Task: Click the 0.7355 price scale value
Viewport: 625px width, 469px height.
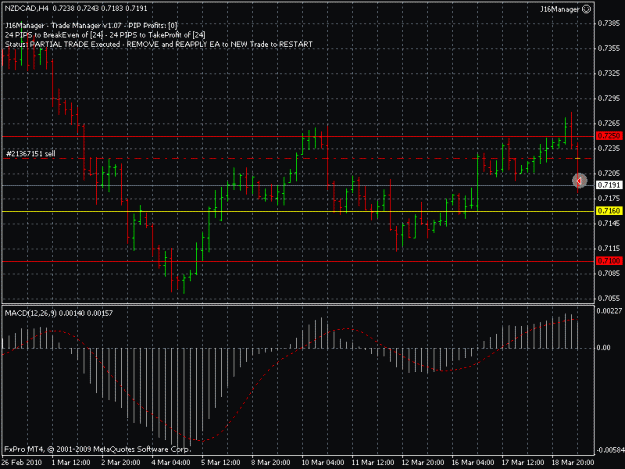Action: point(609,48)
